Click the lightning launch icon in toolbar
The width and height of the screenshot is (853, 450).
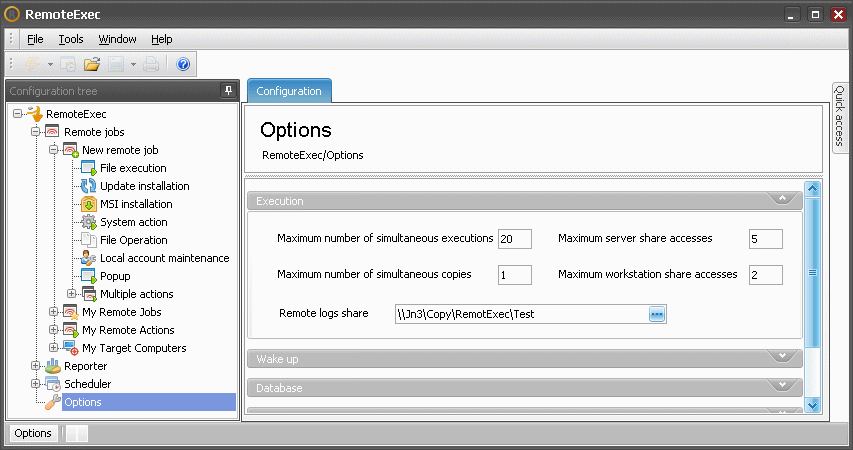point(33,64)
